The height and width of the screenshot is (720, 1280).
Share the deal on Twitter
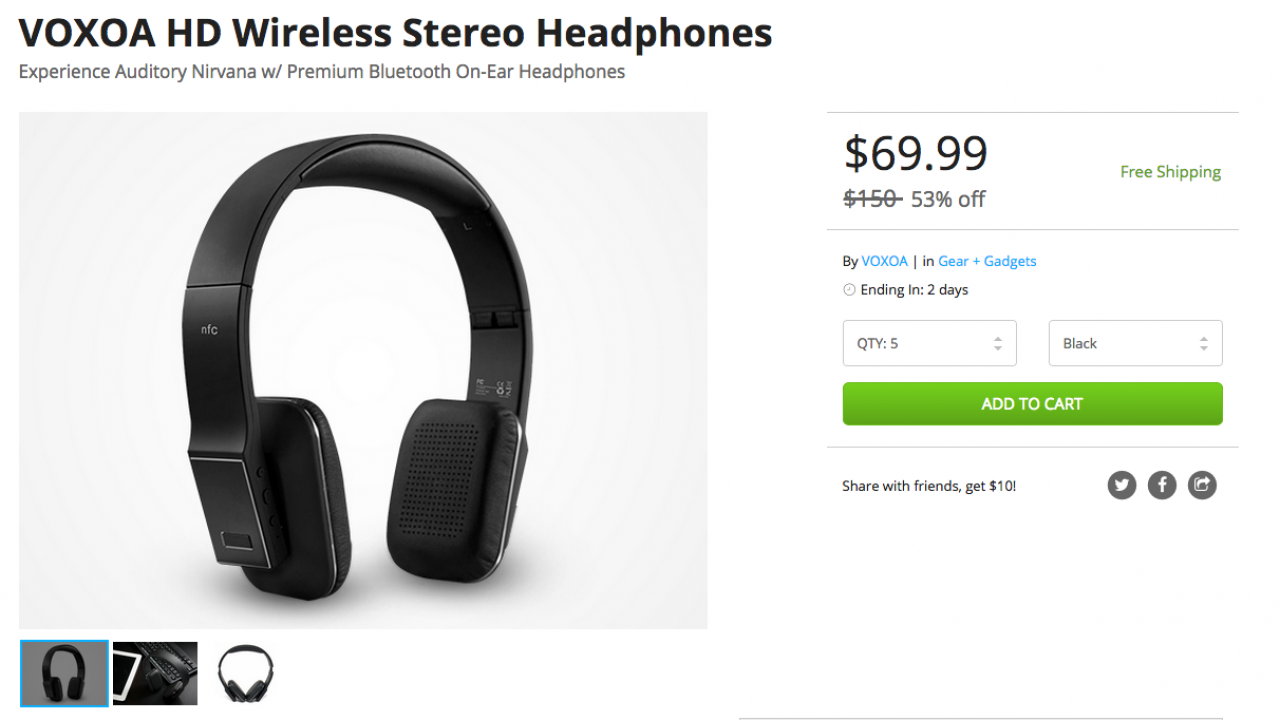(1122, 486)
